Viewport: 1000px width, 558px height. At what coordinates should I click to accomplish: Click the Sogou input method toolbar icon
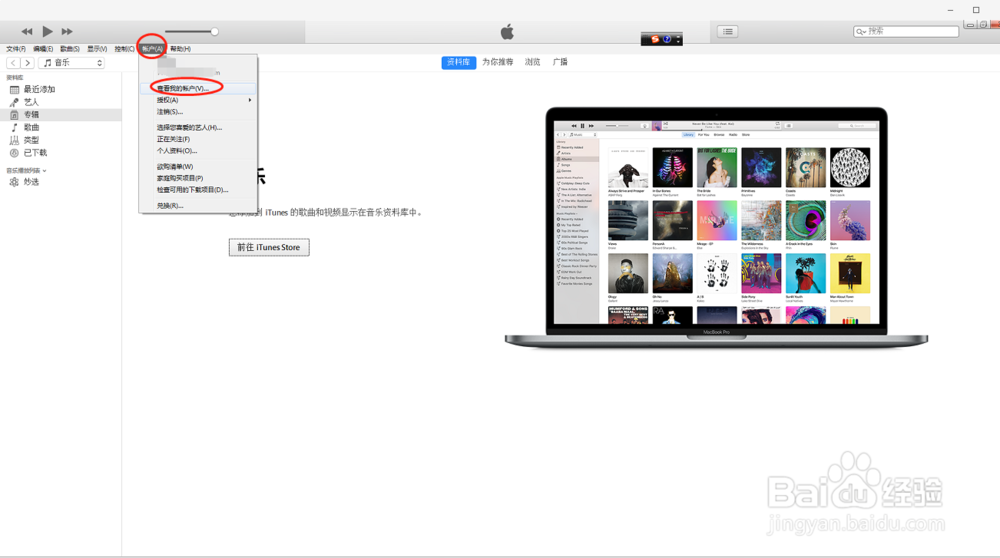click(654, 39)
